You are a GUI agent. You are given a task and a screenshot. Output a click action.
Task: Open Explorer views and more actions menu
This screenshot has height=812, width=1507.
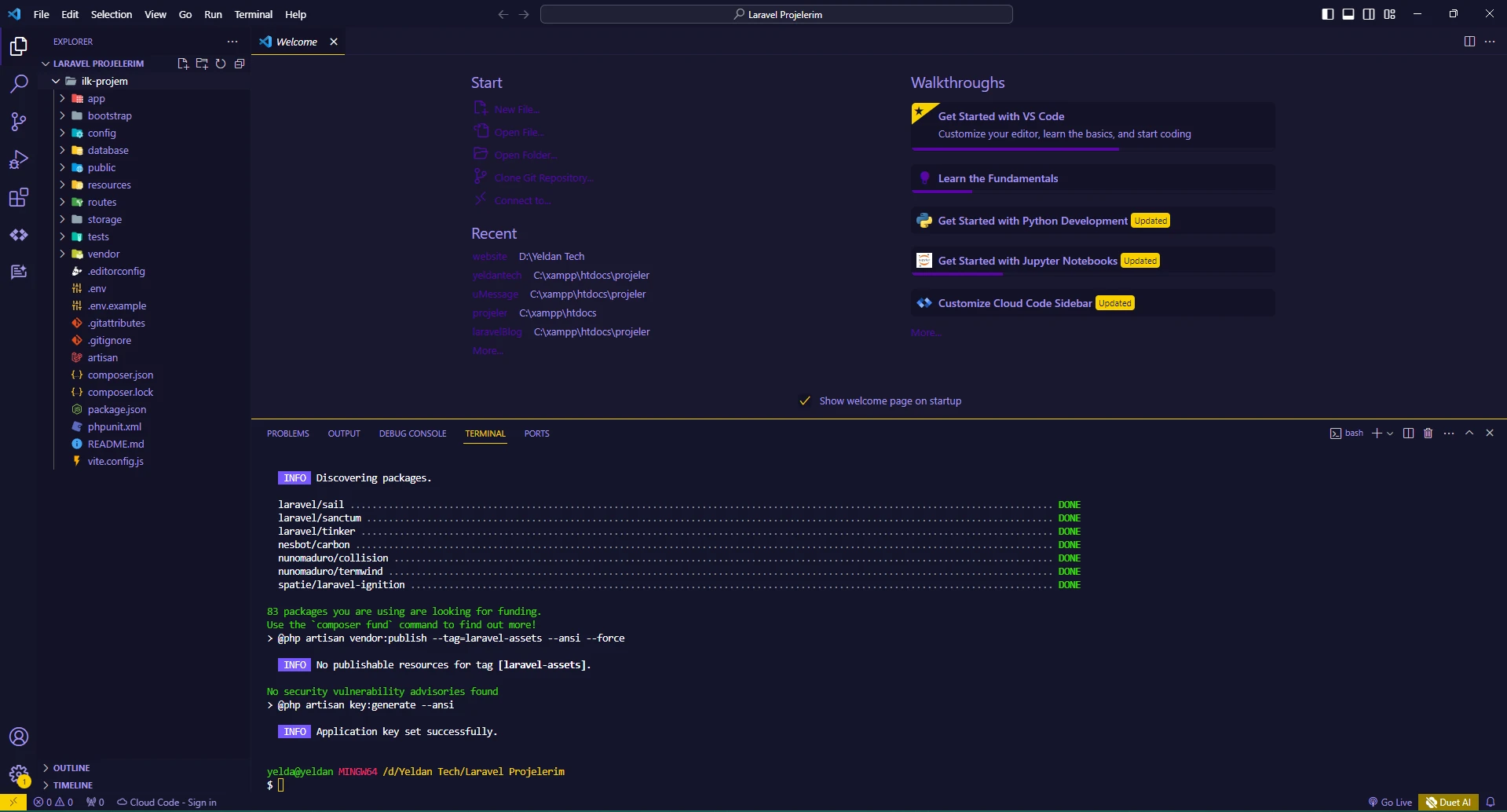click(232, 42)
